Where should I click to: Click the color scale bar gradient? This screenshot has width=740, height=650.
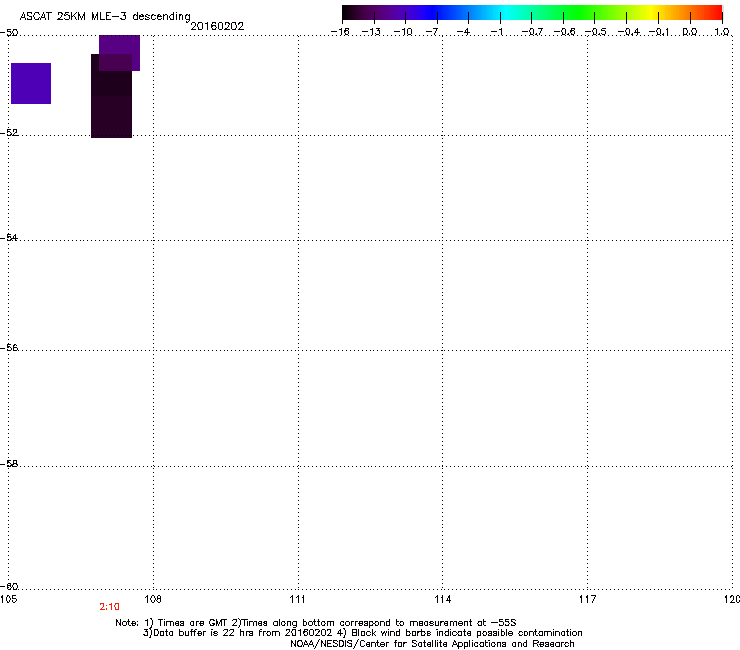[532, 13]
